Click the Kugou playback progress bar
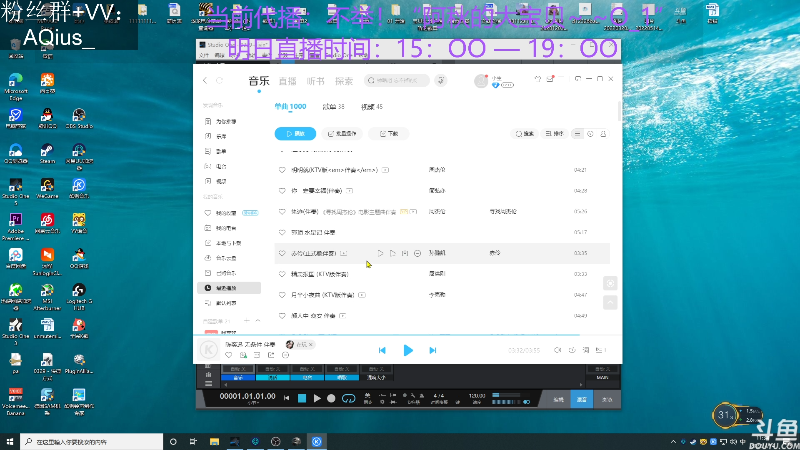800x450 pixels. point(408,335)
